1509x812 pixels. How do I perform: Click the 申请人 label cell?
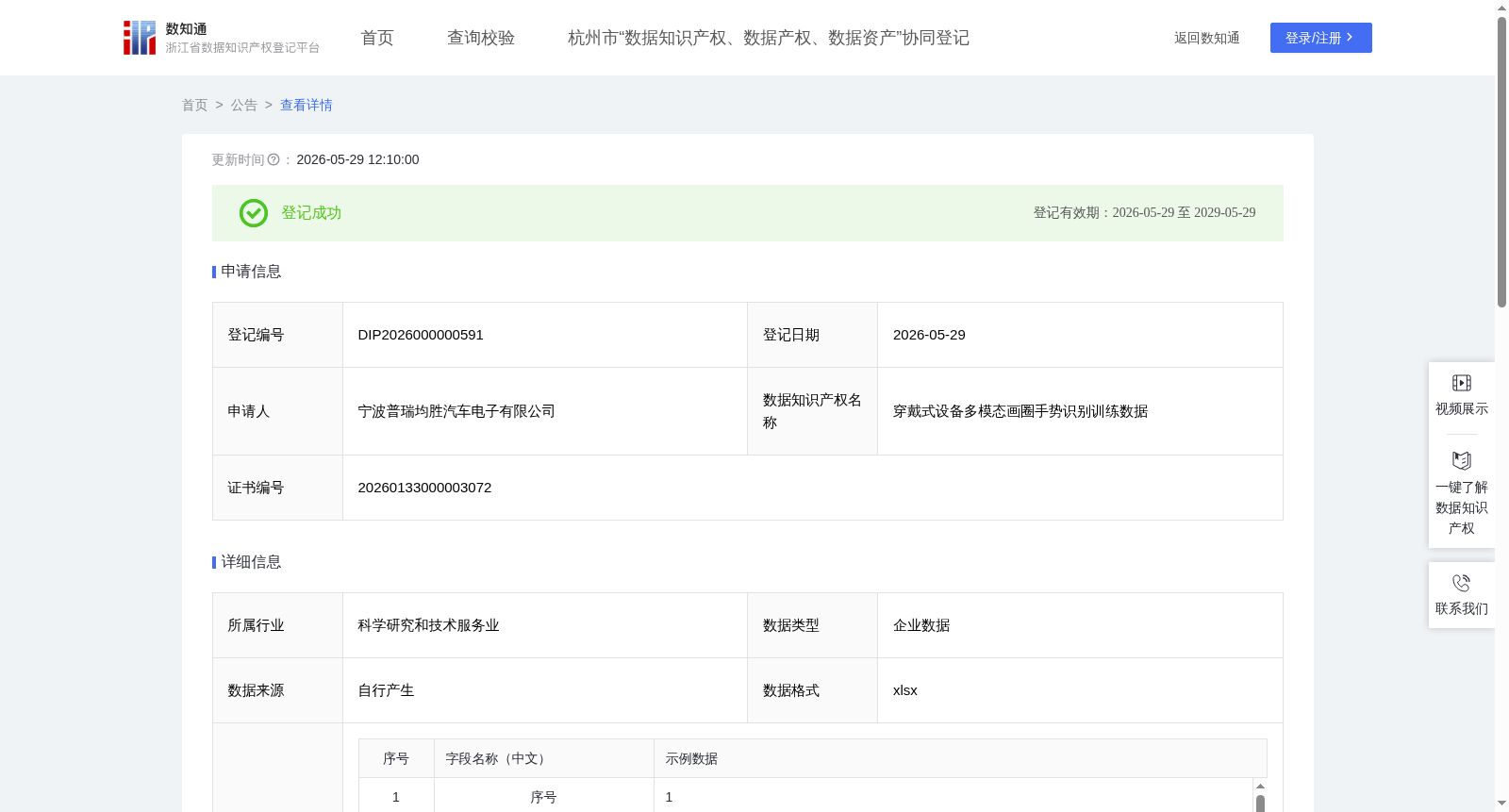click(277, 411)
